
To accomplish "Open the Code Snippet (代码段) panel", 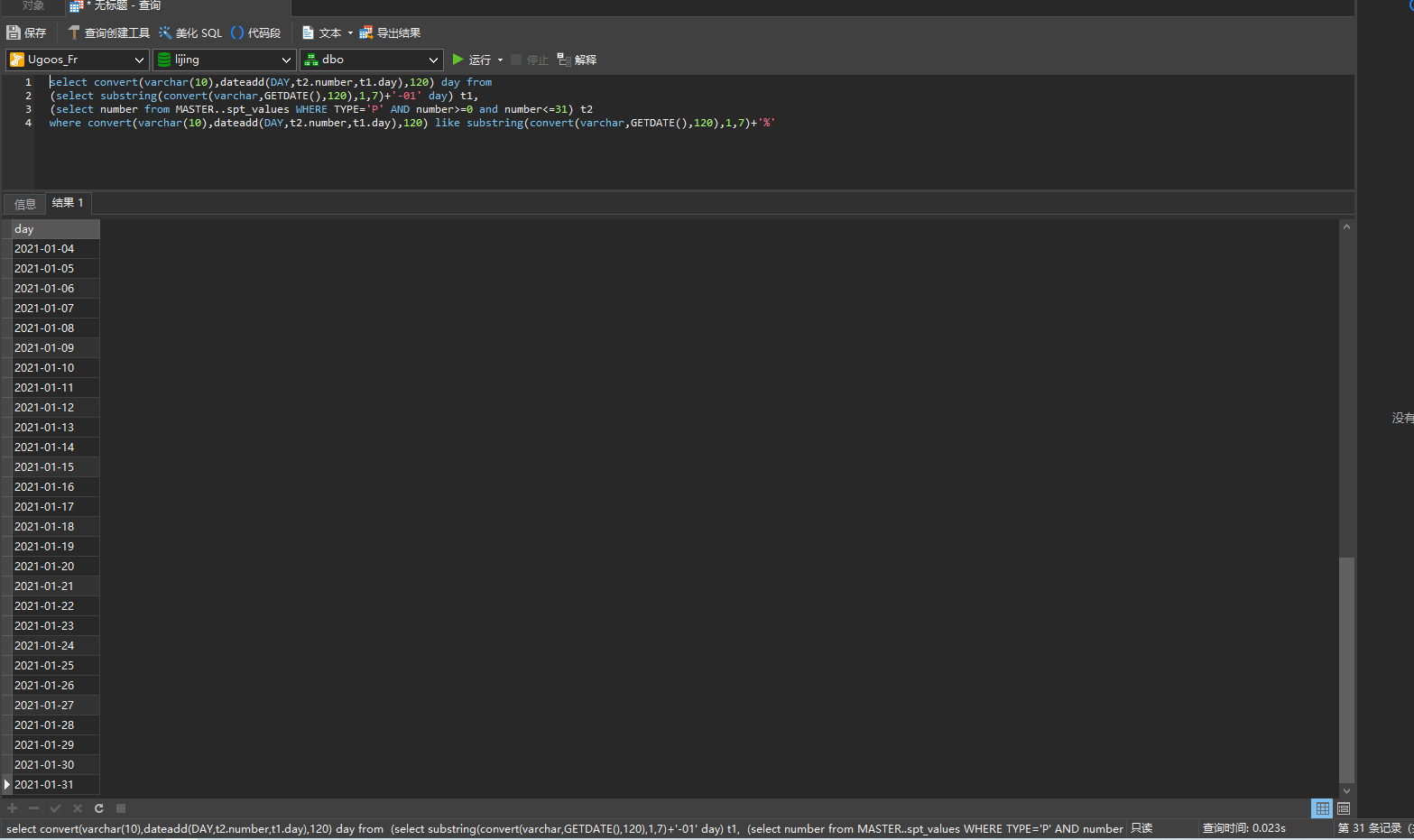I will (x=256, y=32).
